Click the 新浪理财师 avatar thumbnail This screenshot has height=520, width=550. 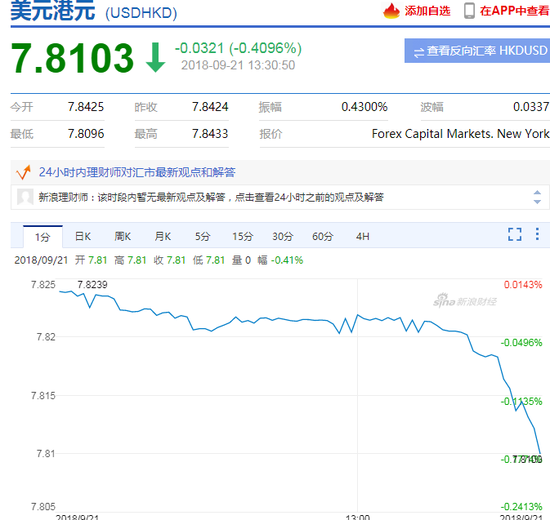[x=25, y=197]
